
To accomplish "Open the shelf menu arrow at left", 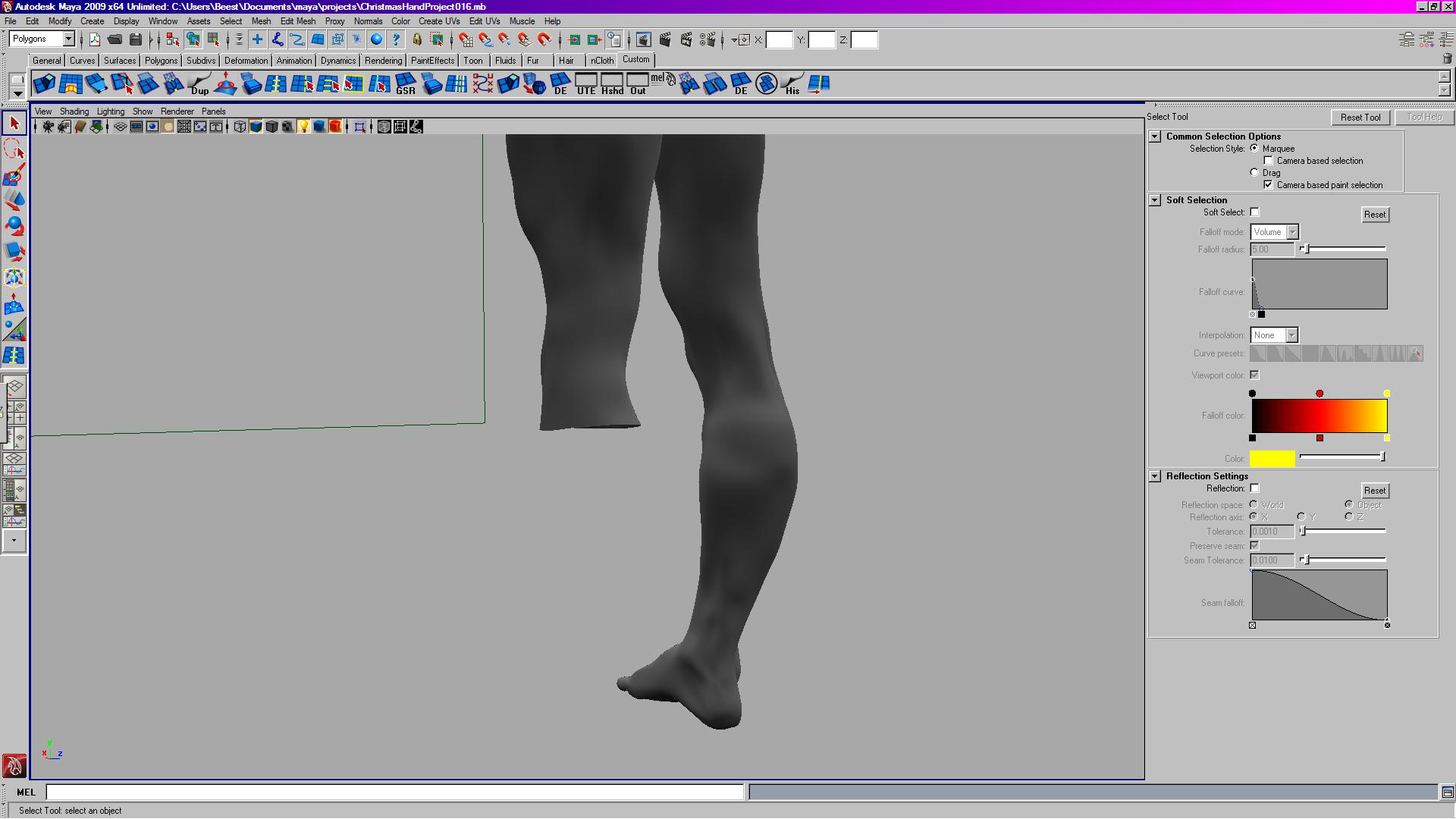I will (x=17, y=94).
